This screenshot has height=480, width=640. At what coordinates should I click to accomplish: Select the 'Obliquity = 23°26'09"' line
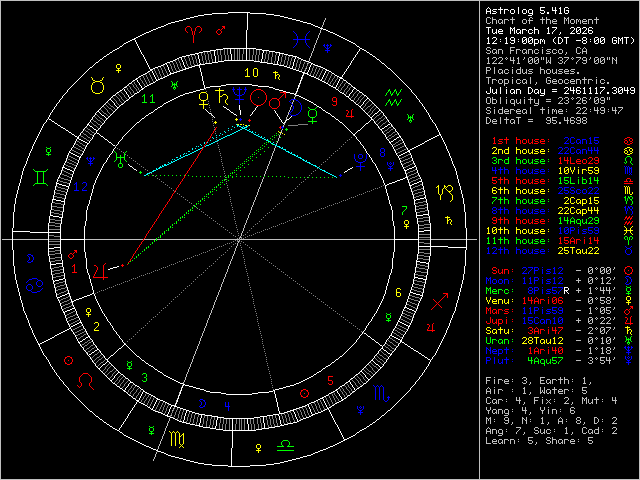point(548,101)
